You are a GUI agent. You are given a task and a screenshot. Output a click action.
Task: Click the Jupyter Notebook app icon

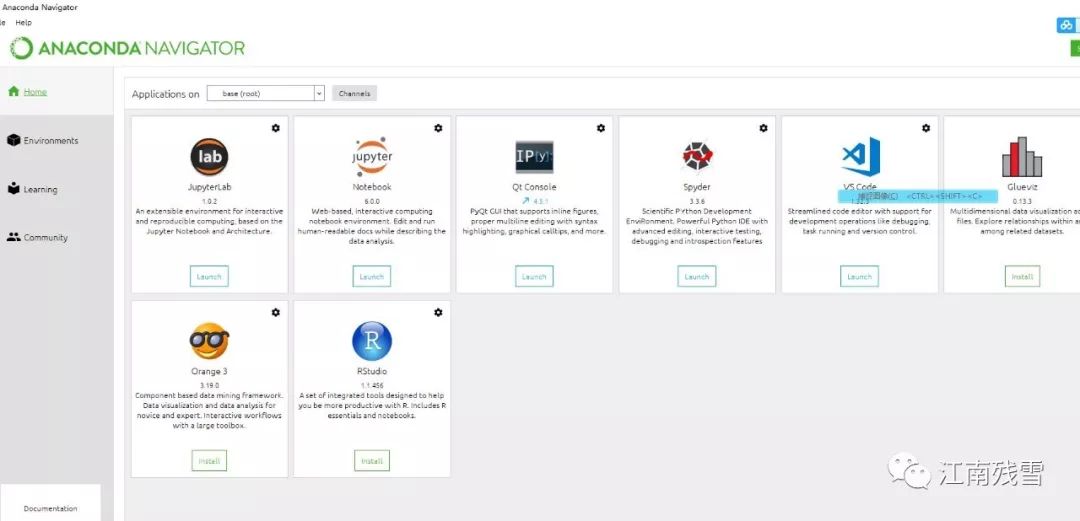pyautogui.click(x=372, y=156)
